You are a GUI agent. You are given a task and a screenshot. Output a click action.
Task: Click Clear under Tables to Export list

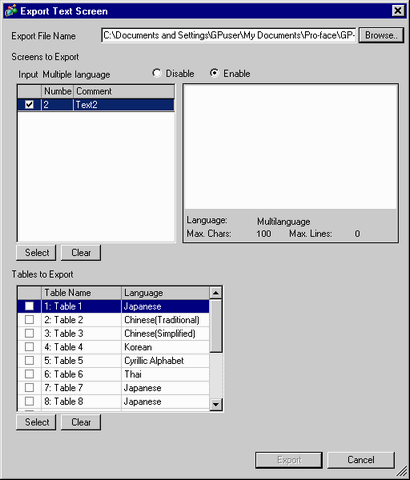(x=81, y=422)
